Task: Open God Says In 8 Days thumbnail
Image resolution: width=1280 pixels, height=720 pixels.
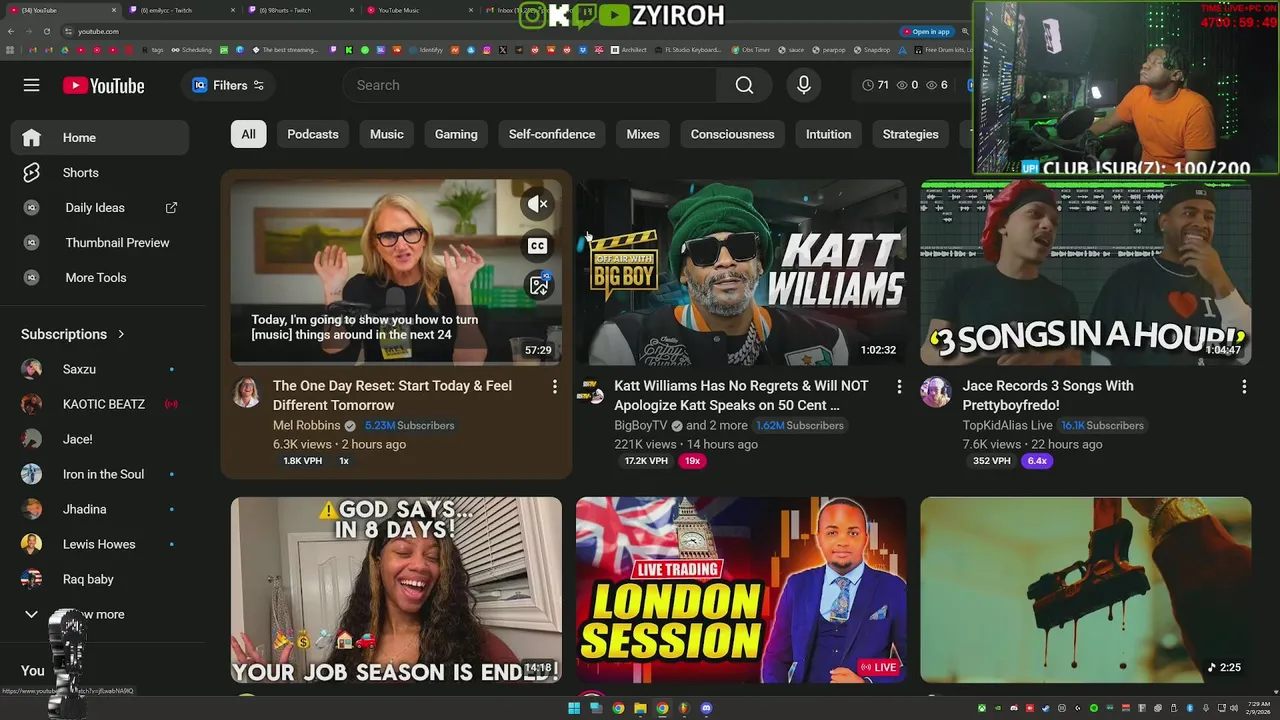Action: [396, 590]
